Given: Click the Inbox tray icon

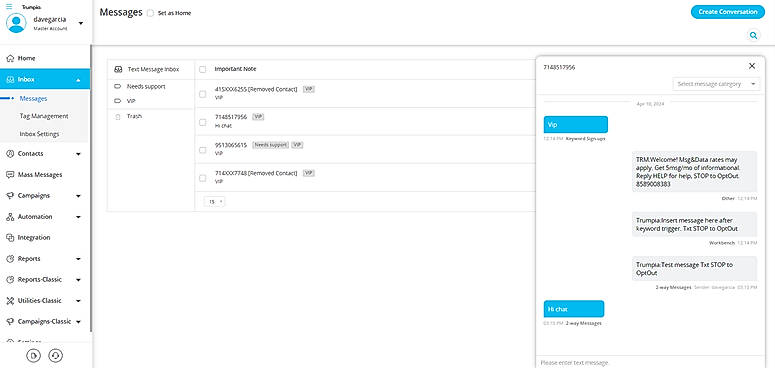Looking at the screenshot, I should click(10, 80).
